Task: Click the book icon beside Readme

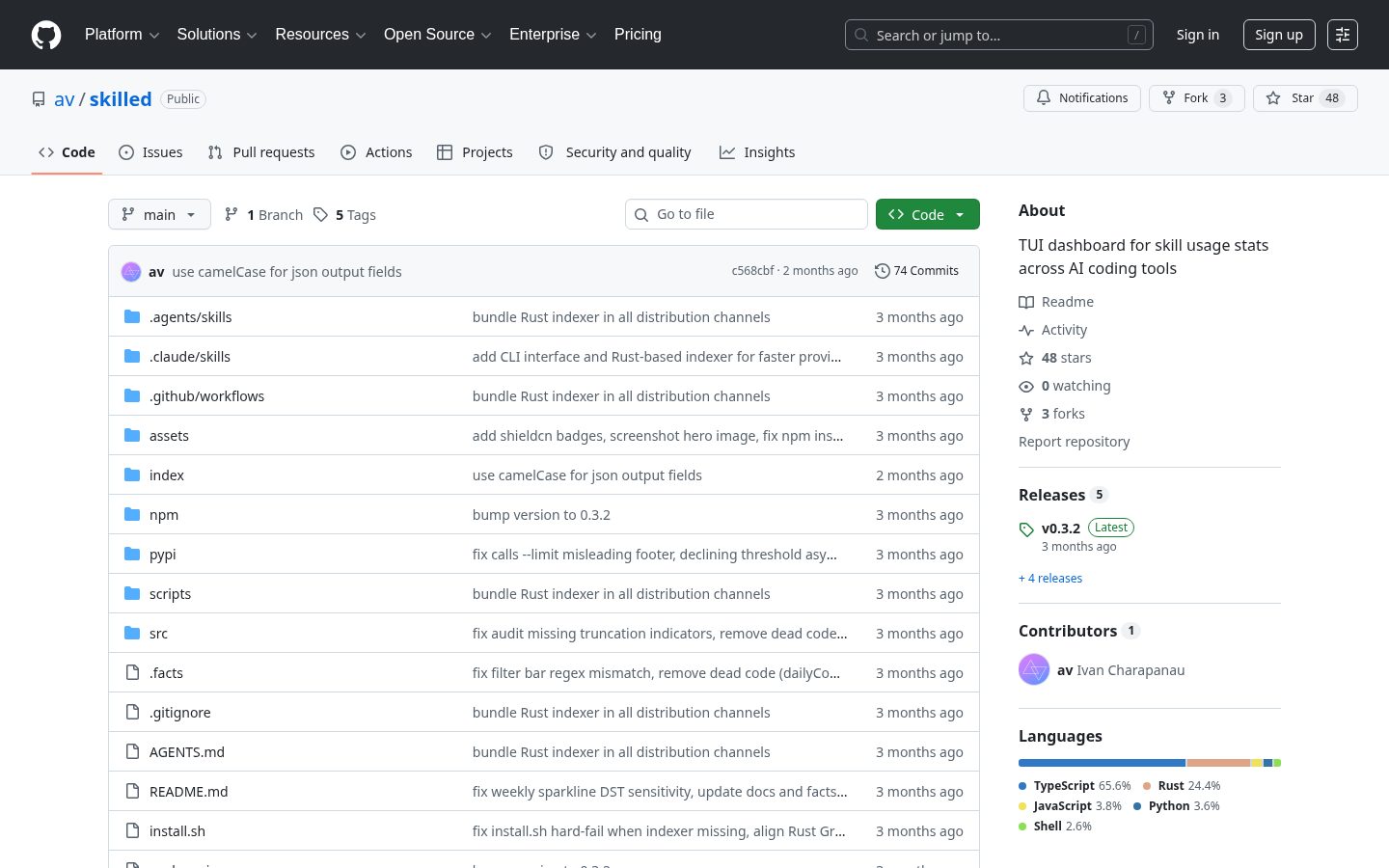Action: point(1026,302)
